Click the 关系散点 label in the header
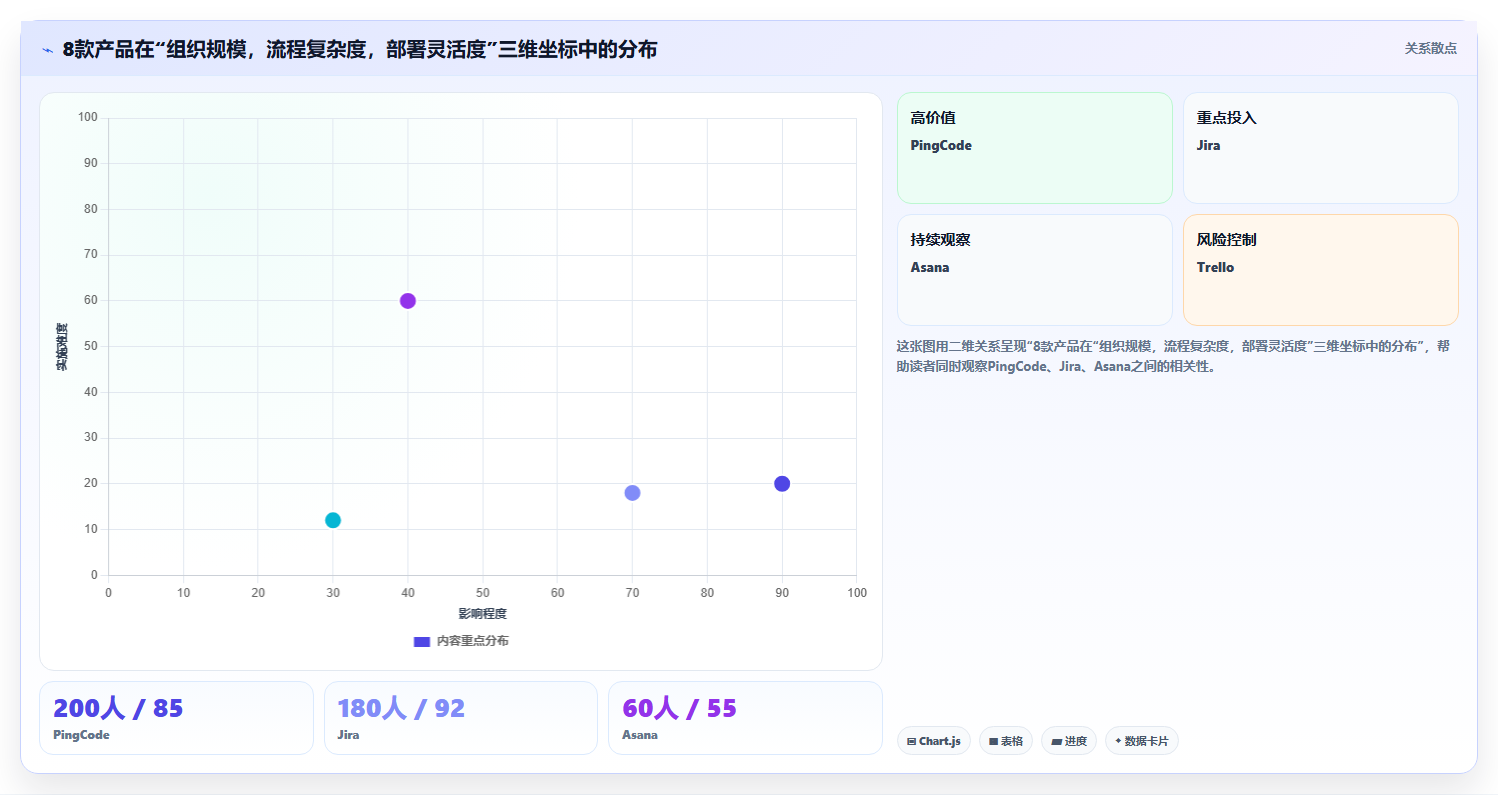This screenshot has height=795, width=1498. (1430, 48)
